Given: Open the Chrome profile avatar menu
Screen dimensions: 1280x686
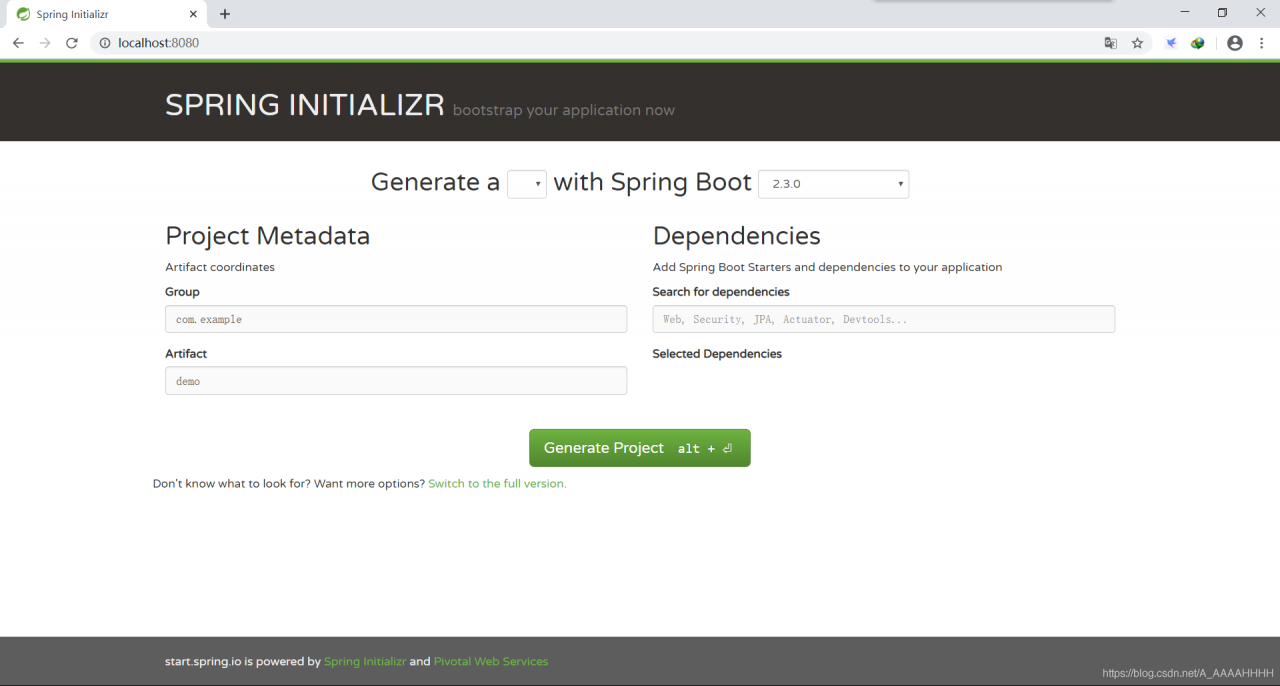Looking at the screenshot, I should 1235,43.
